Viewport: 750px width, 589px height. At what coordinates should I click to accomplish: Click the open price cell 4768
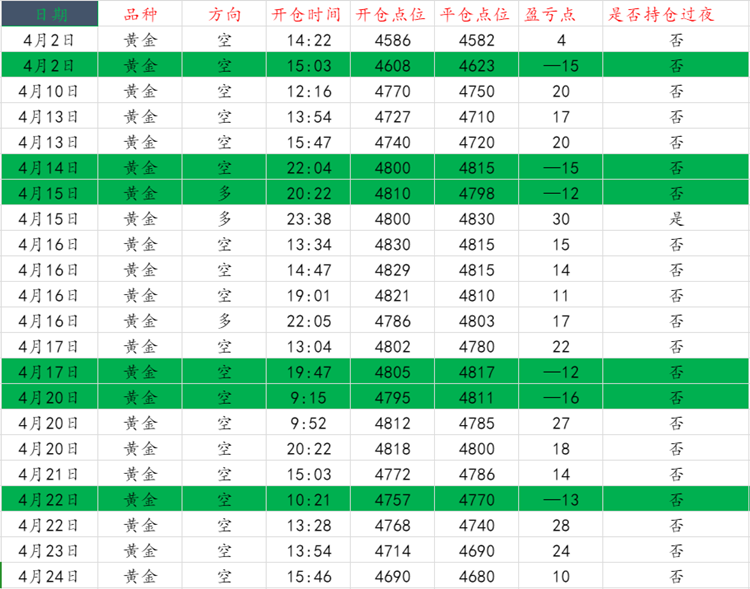click(393, 525)
